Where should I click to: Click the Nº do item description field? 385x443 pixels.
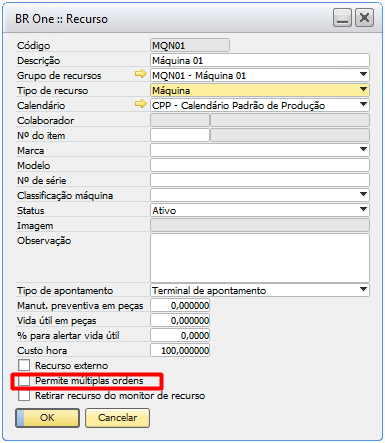pyautogui.click(x=290, y=135)
